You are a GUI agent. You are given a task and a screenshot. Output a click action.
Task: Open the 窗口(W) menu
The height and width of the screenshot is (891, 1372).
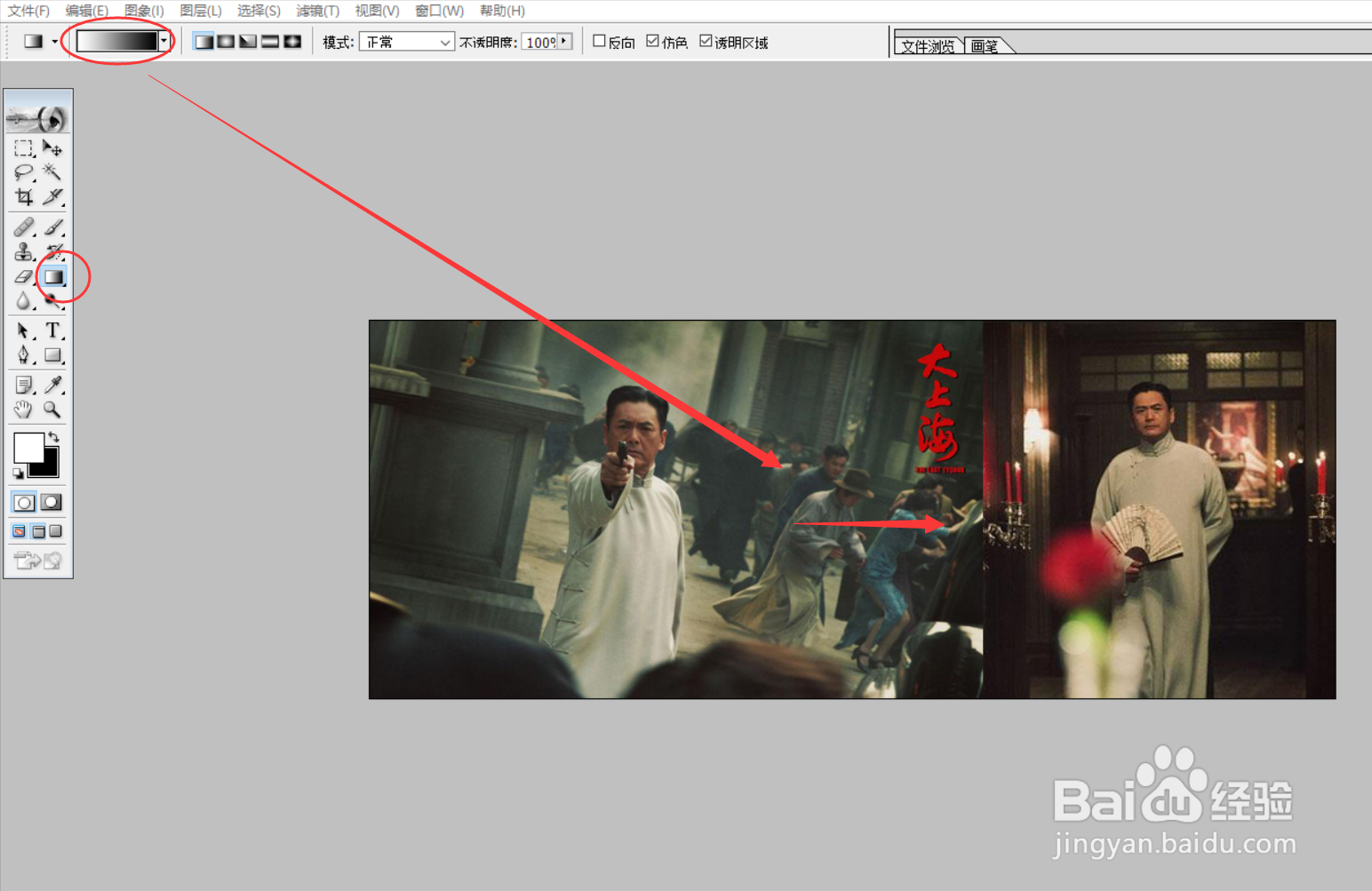(x=440, y=11)
